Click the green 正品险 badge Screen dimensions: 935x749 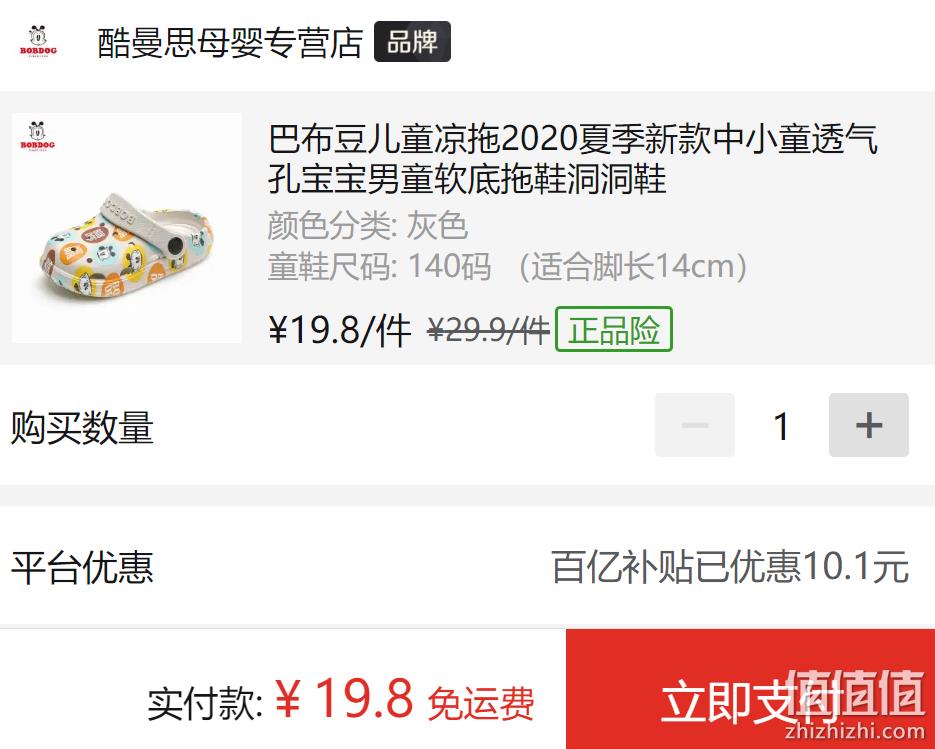click(614, 329)
